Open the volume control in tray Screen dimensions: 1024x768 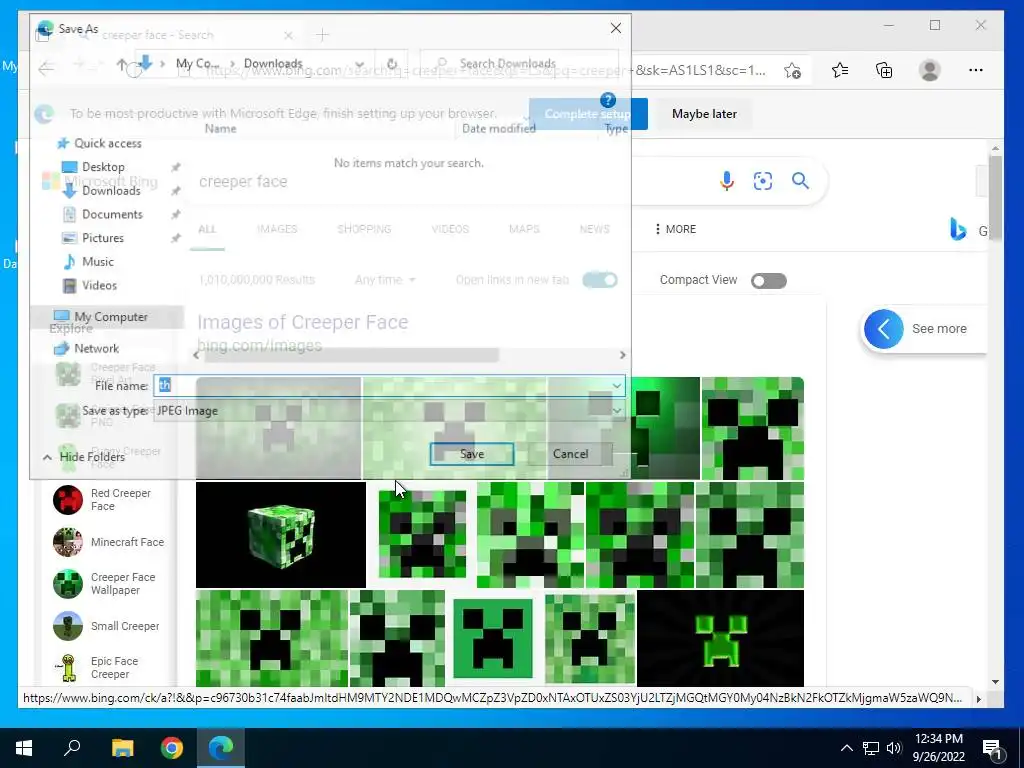point(894,748)
